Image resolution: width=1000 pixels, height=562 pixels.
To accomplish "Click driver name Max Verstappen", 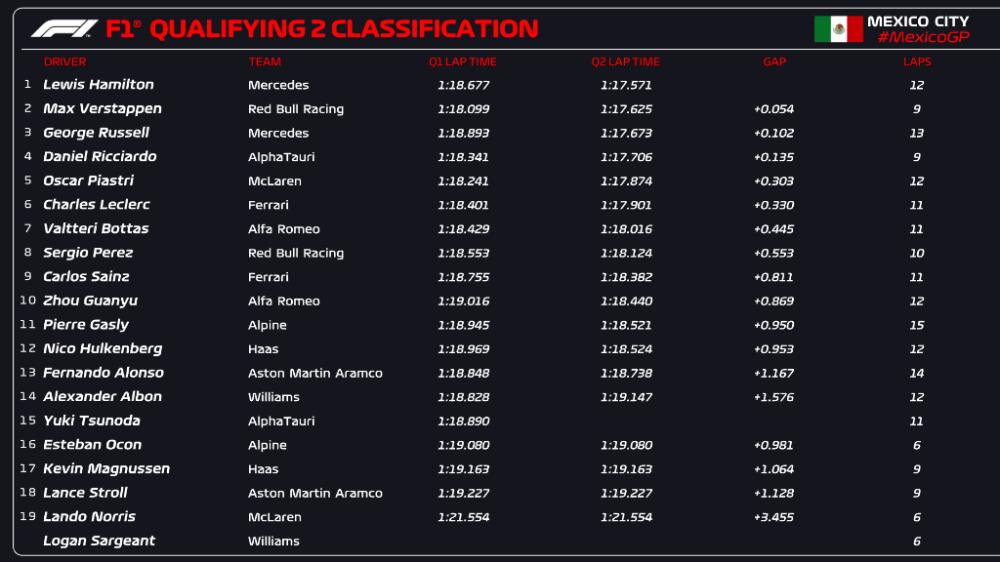I will [102, 109].
